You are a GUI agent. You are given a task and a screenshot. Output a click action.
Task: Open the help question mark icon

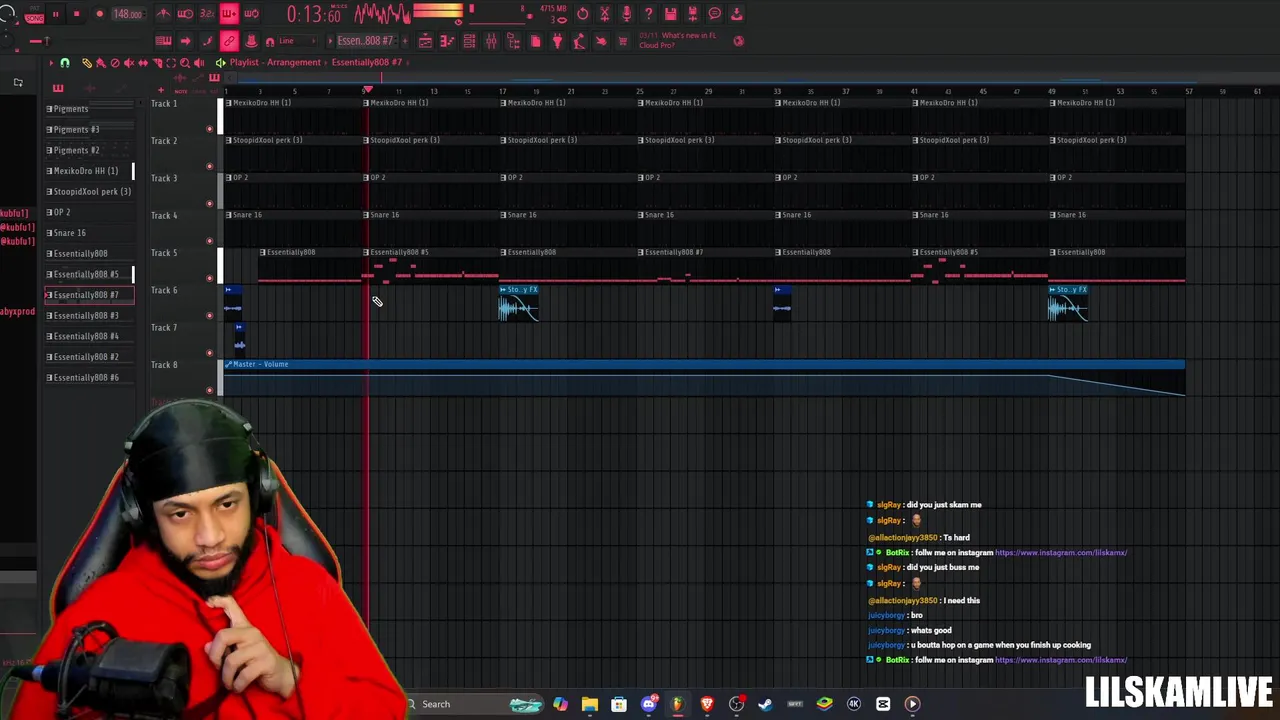pyautogui.click(x=648, y=14)
